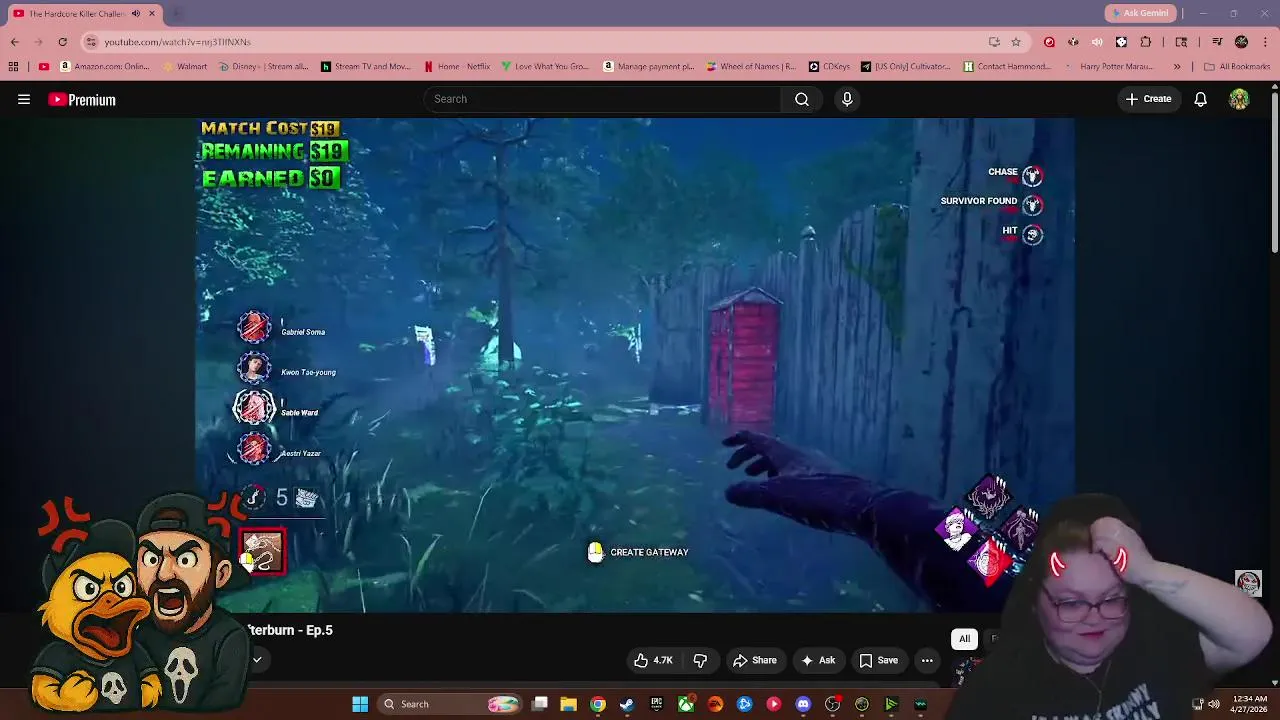Open a new browser tab

(x=176, y=13)
